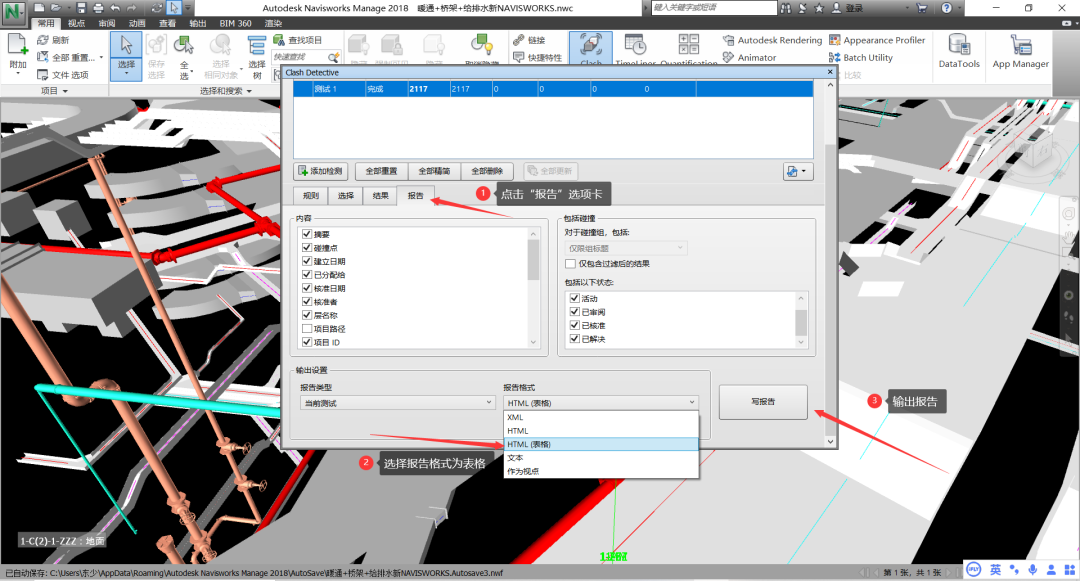This screenshot has height=581, width=1080.
Task: Uncheck the 碰撞点 checkbox
Action: 307,248
